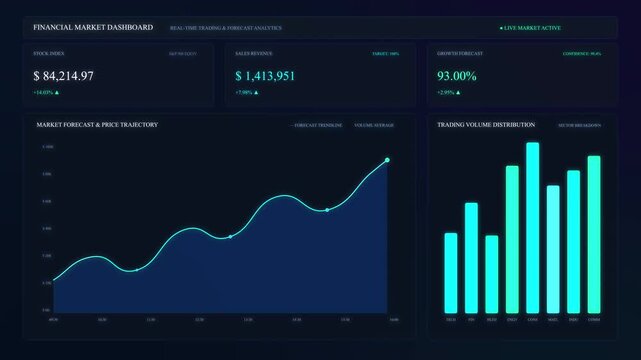
Task: Click the Growth Forecast card label
Action: coord(460,54)
